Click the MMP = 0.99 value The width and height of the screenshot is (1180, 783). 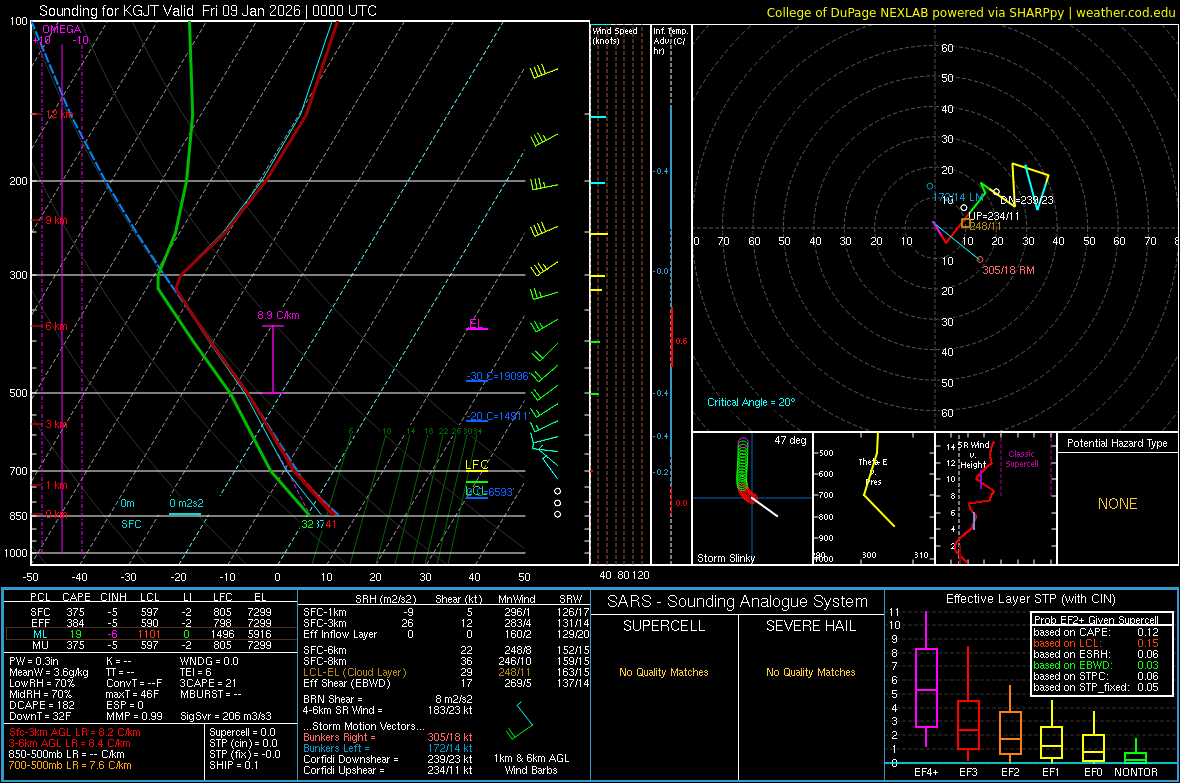click(x=134, y=716)
